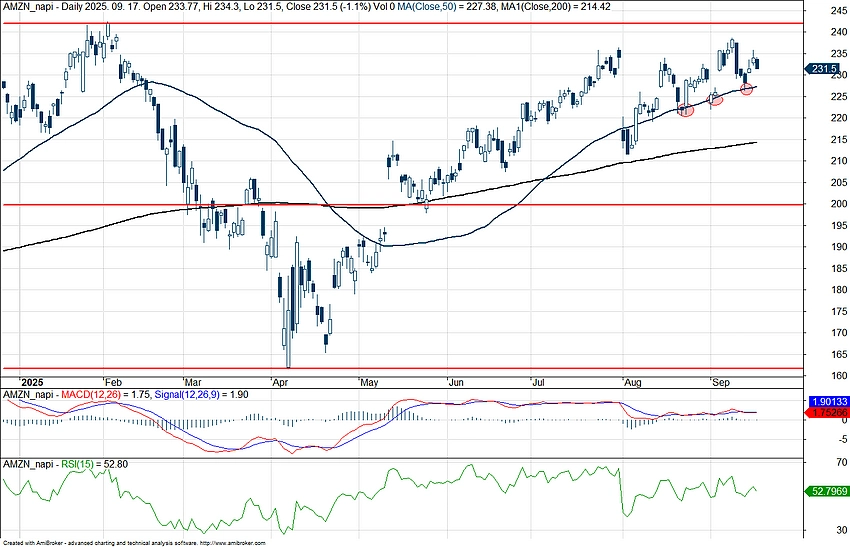Select the leftmost red circle marker in August
The width and height of the screenshot is (850, 547).
tap(686, 110)
